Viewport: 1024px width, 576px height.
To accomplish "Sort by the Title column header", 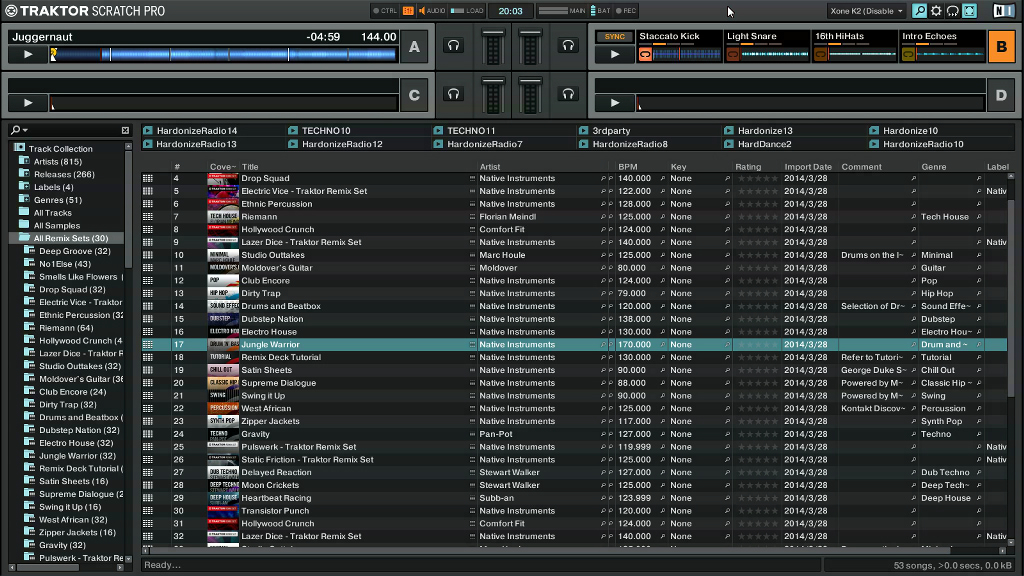I will tap(250, 167).
